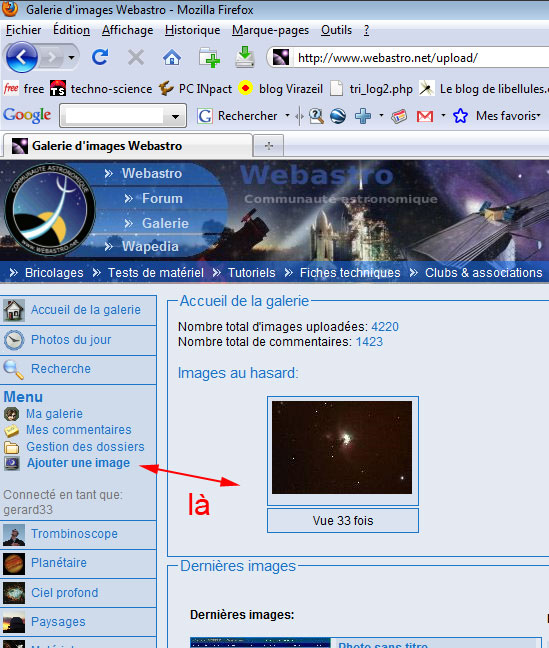Open the techno-science bookmark

tap(101, 88)
